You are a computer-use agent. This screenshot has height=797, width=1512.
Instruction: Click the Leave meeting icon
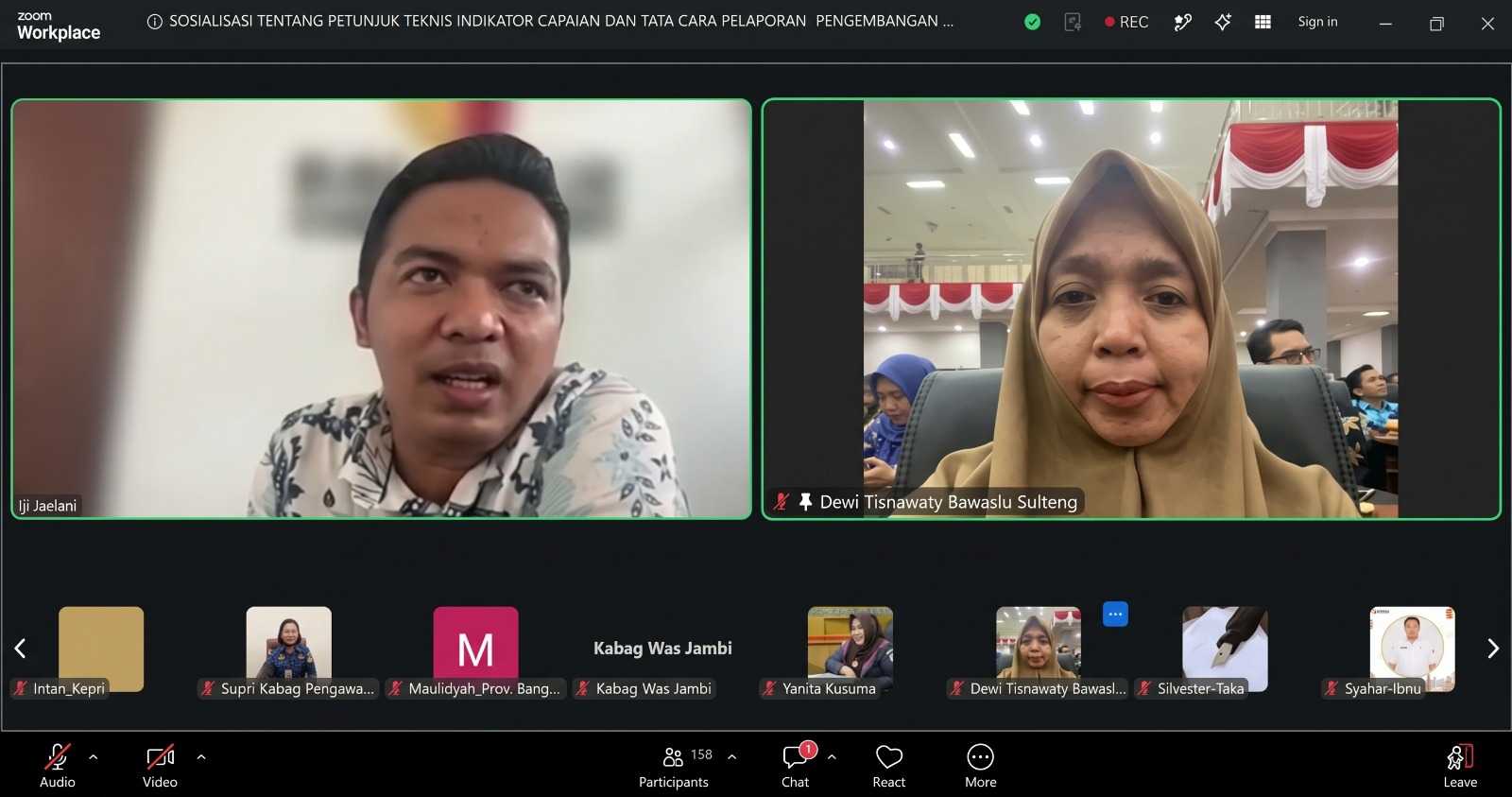click(x=1460, y=767)
